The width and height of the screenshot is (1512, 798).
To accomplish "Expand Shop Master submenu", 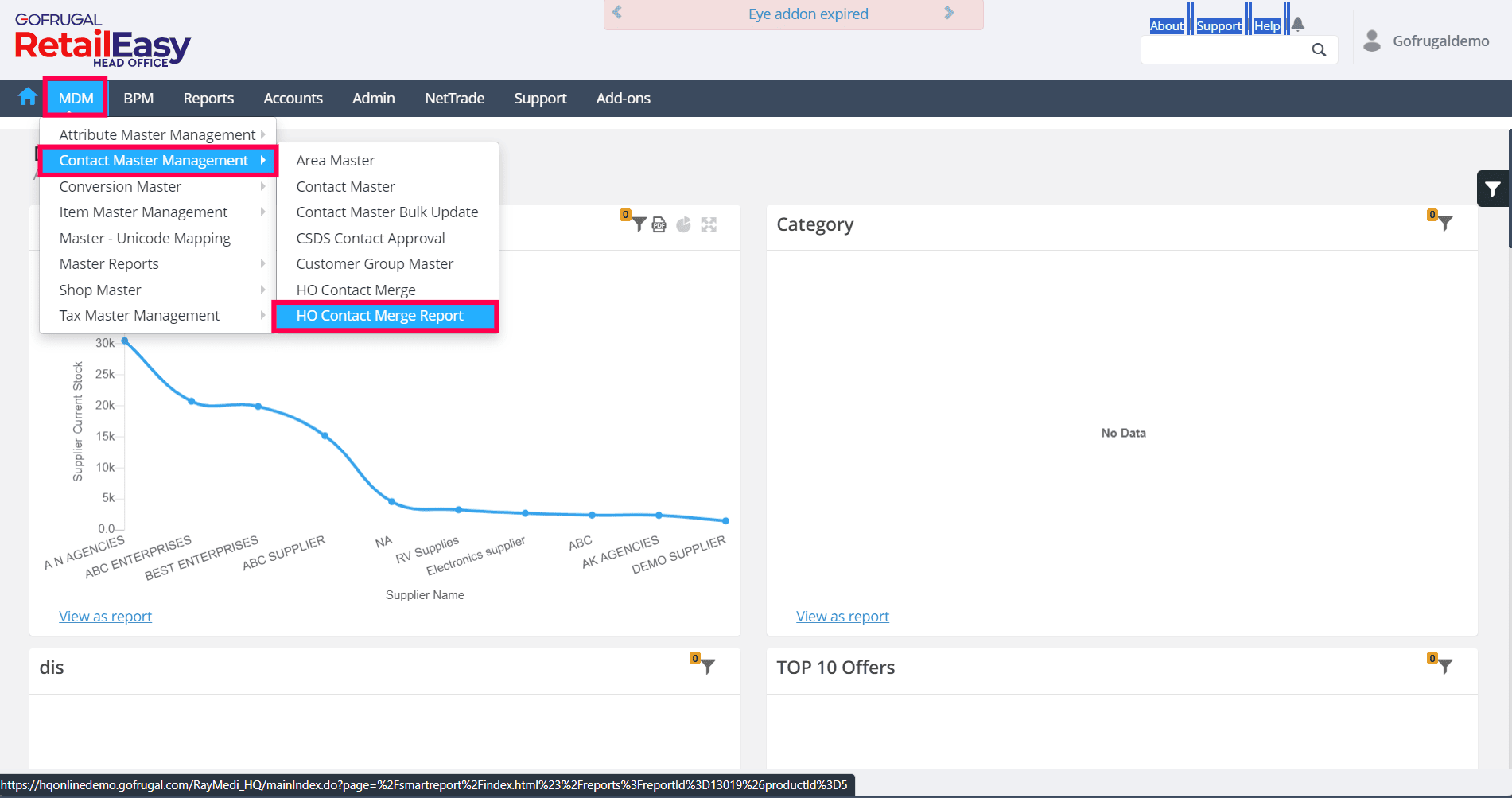I will [158, 290].
